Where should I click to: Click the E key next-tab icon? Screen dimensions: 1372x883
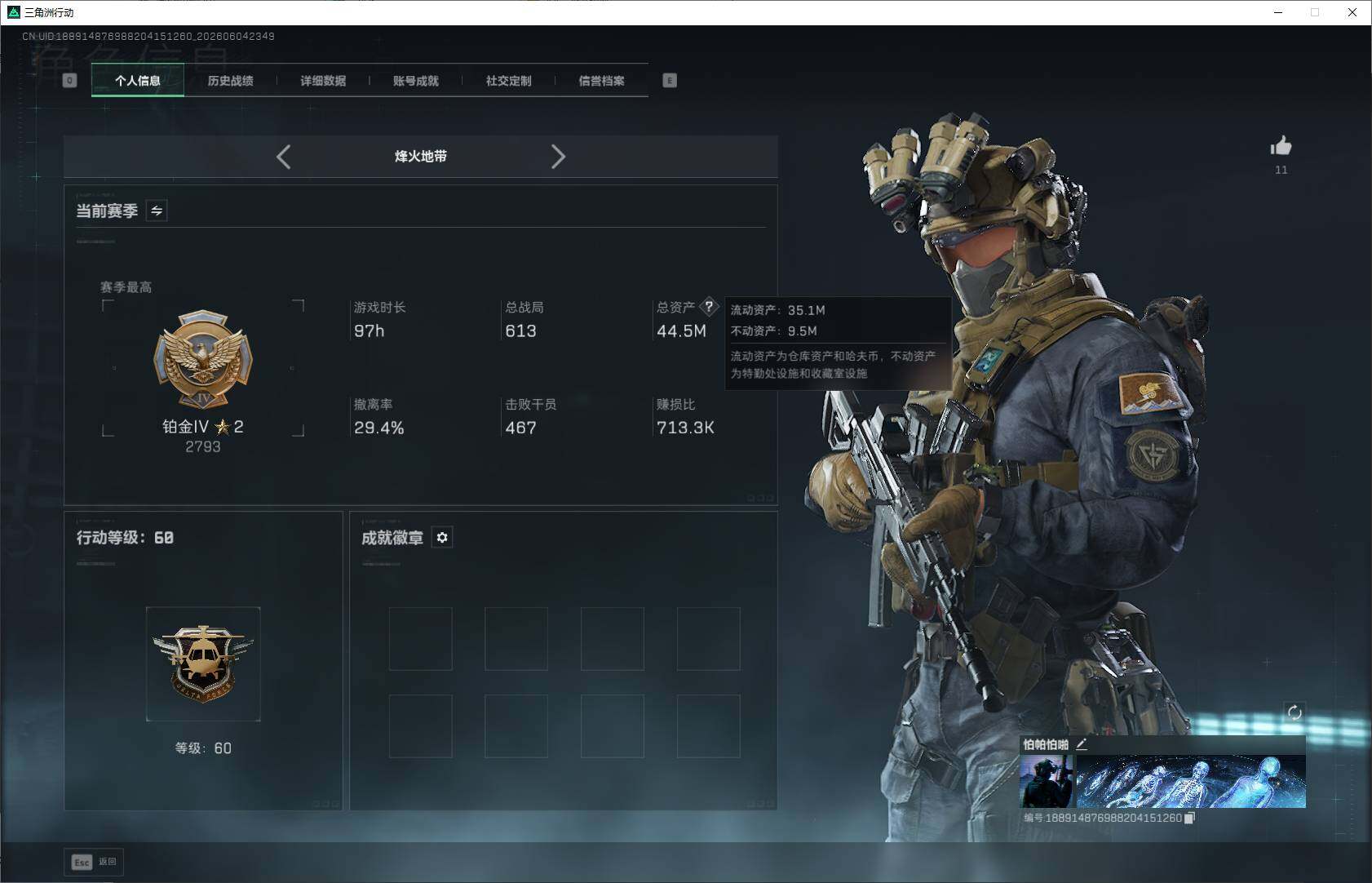[x=670, y=81]
